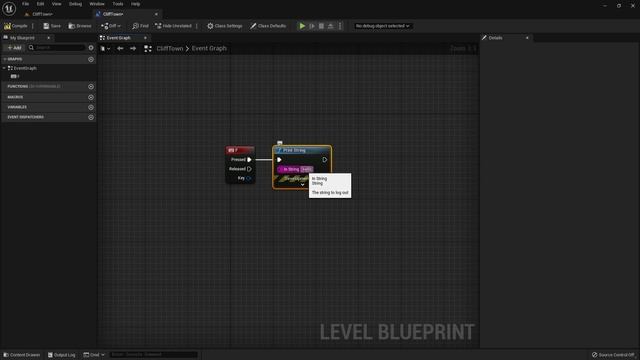The height and width of the screenshot is (360, 640).
Task: Expand the Macros section header
Action: pos(15,97)
